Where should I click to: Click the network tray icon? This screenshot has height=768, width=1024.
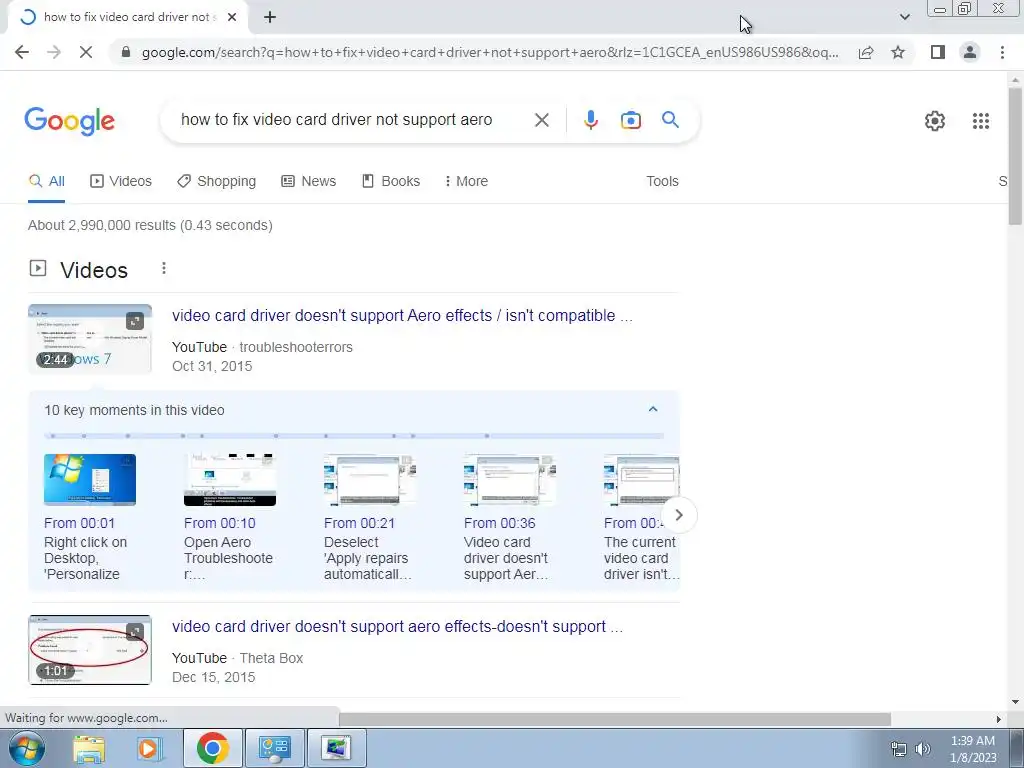899,749
